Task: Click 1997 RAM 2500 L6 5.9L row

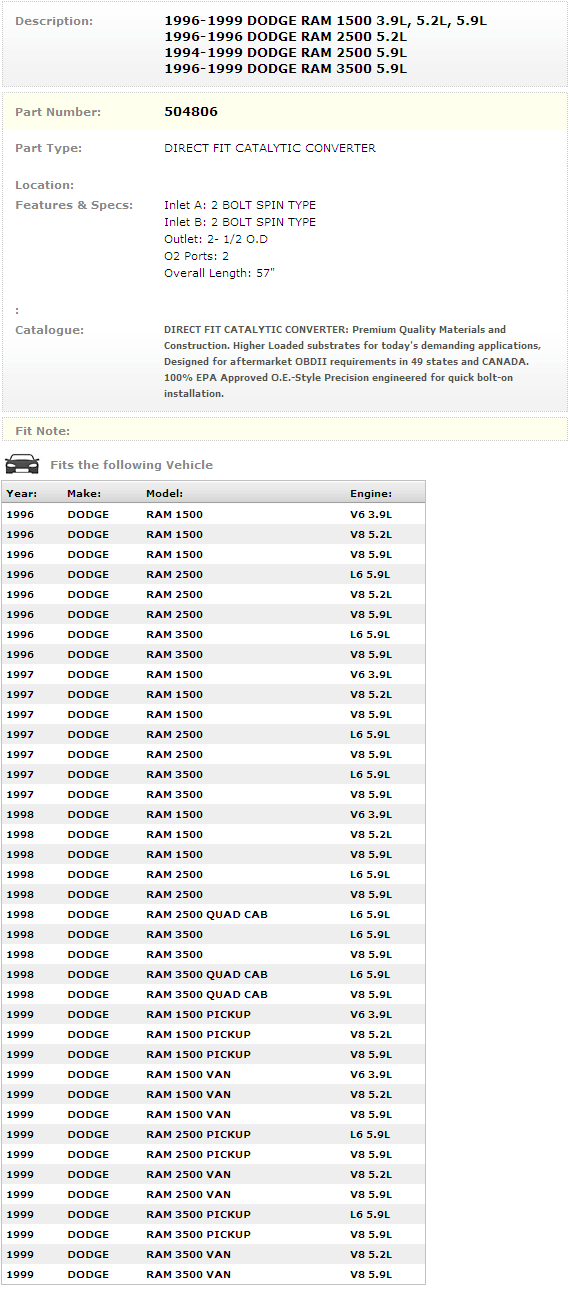Action: (213, 734)
